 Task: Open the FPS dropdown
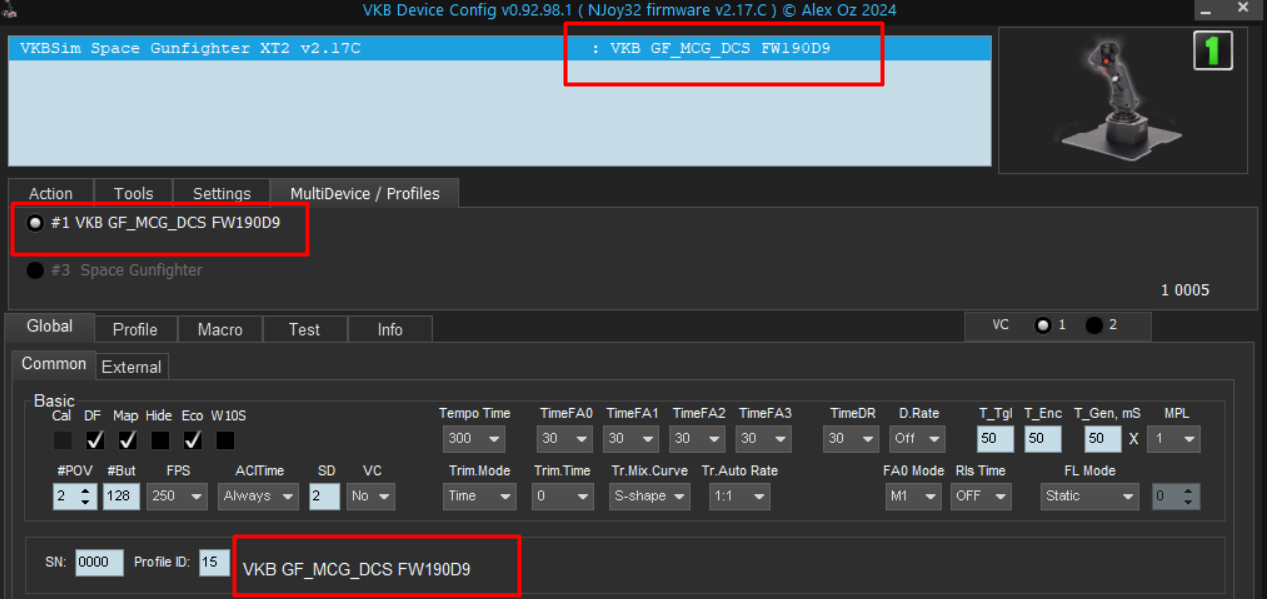point(177,496)
